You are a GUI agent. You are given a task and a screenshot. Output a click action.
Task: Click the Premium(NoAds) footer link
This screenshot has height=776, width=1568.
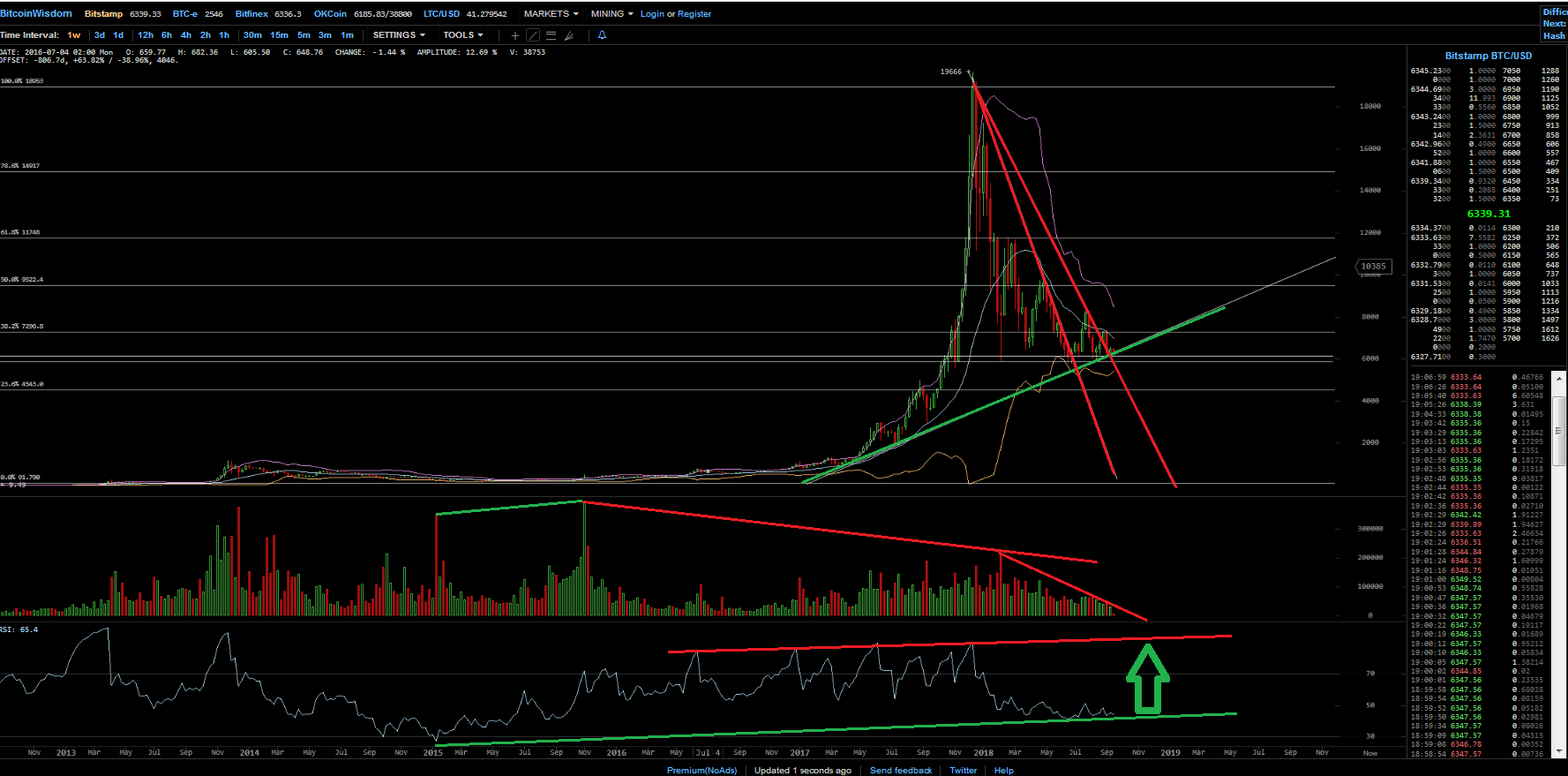point(701,771)
